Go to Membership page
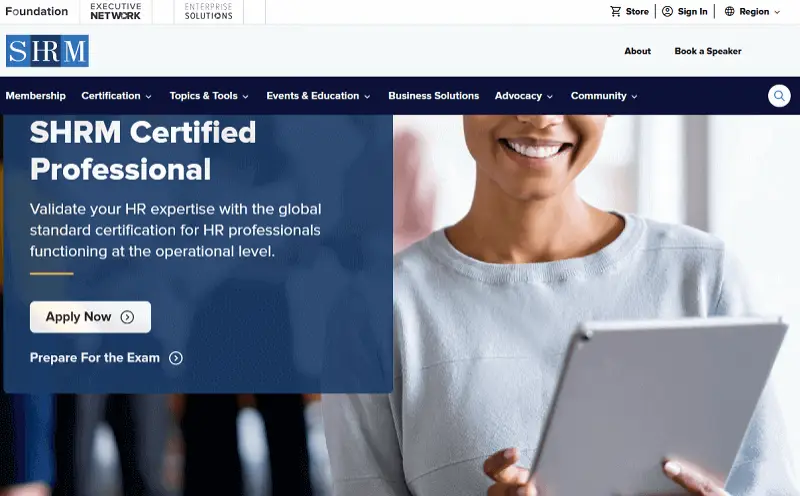 click(35, 96)
